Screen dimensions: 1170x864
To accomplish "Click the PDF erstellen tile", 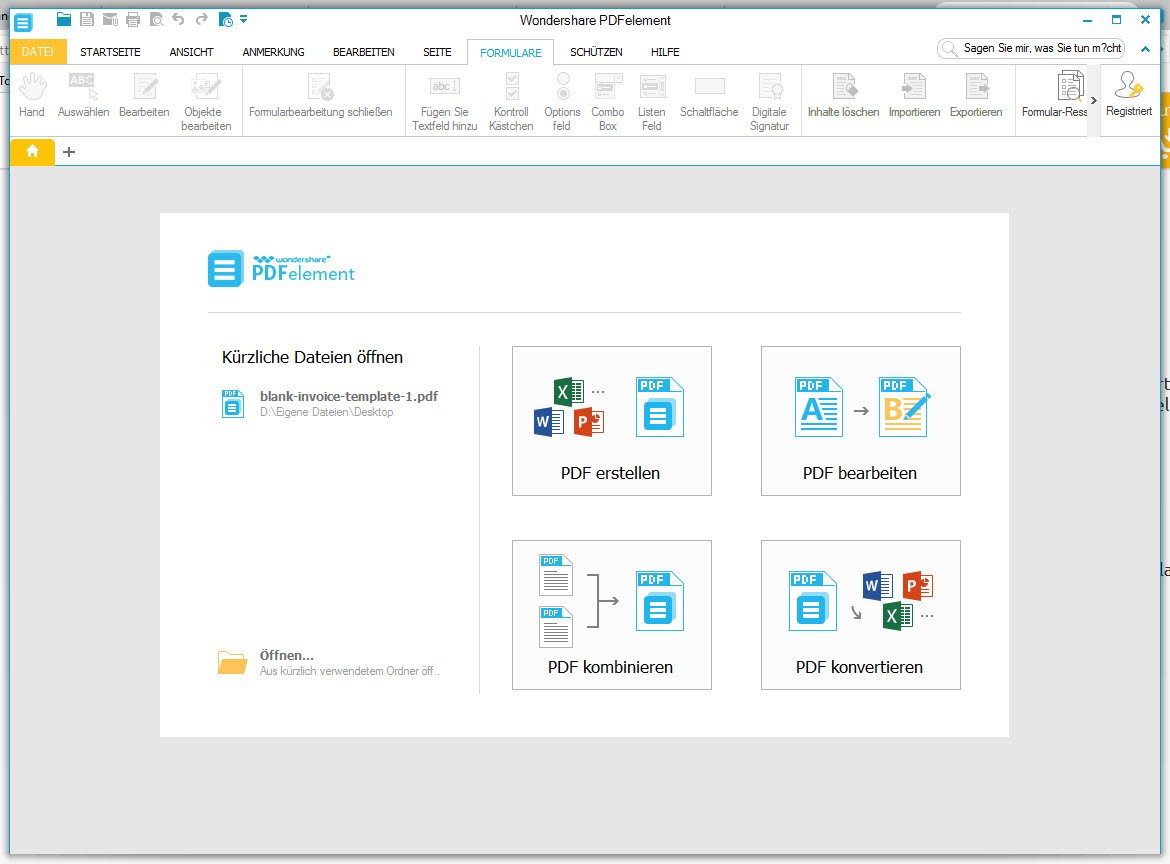I will (x=611, y=420).
